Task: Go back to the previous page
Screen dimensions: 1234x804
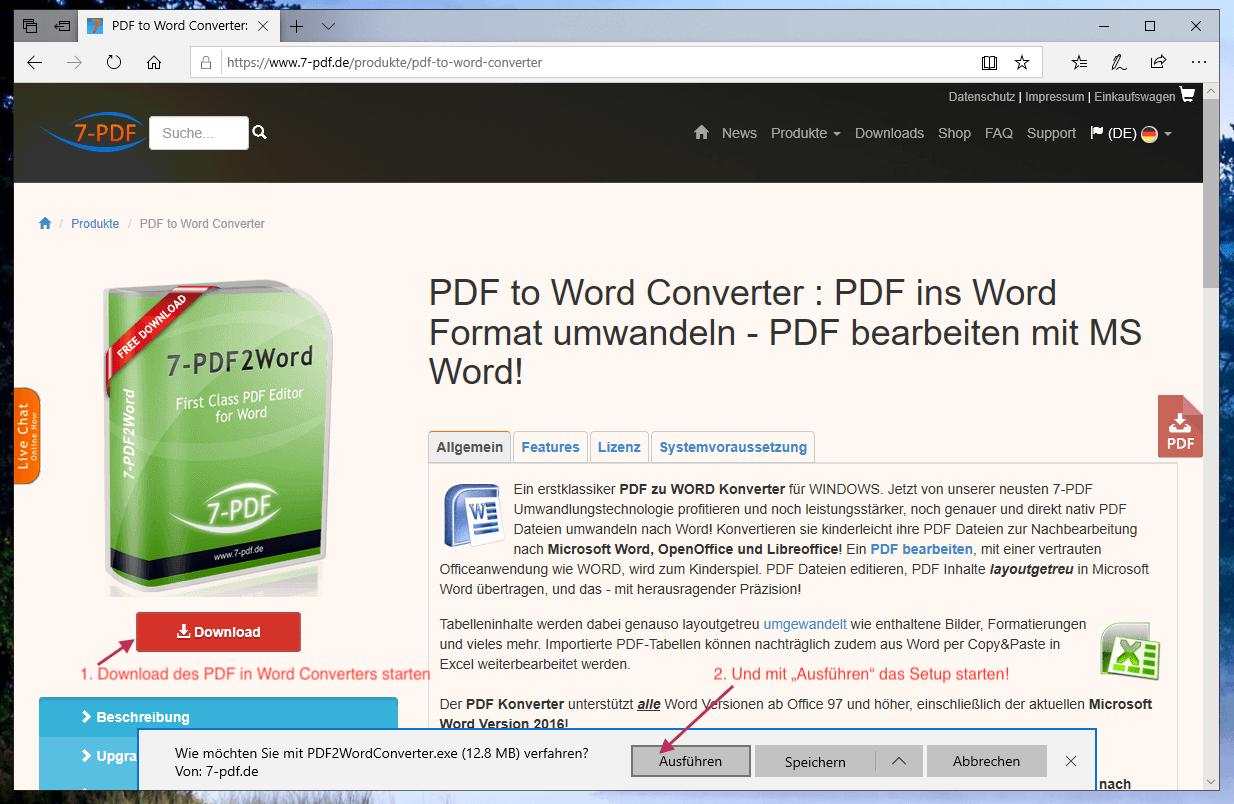Action: point(35,62)
